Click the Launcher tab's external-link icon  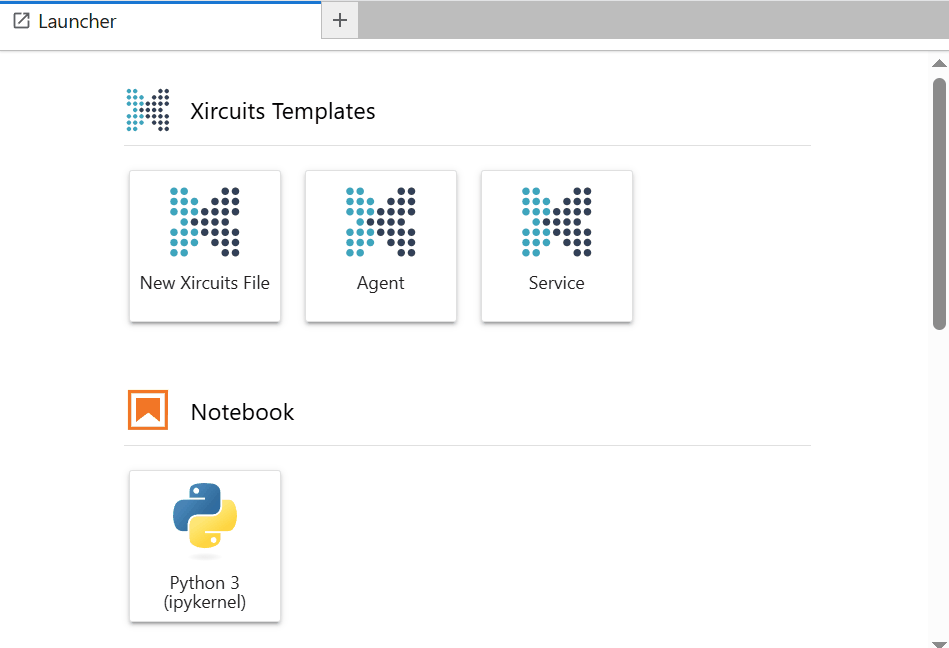pyautogui.click(x=22, y=21)
